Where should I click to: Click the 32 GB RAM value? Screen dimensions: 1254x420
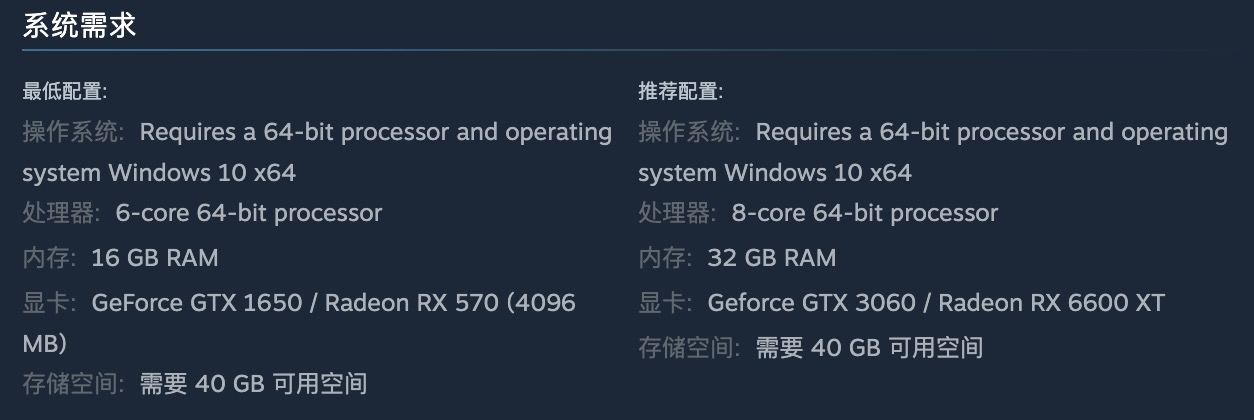click(x=771, y=258)
